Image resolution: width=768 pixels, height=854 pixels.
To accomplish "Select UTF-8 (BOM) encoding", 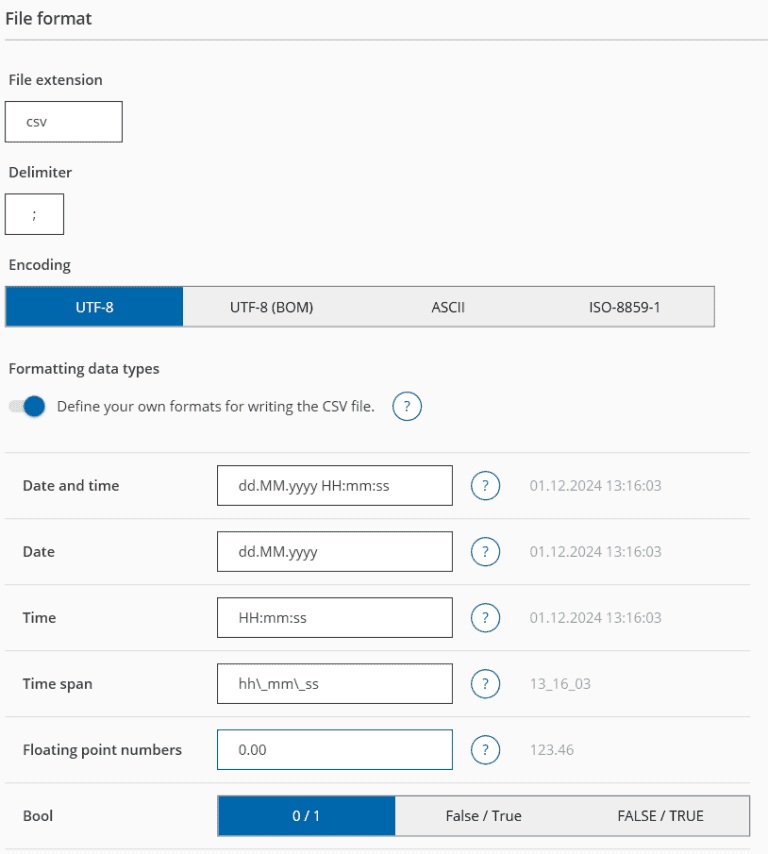I will (271, 307).
